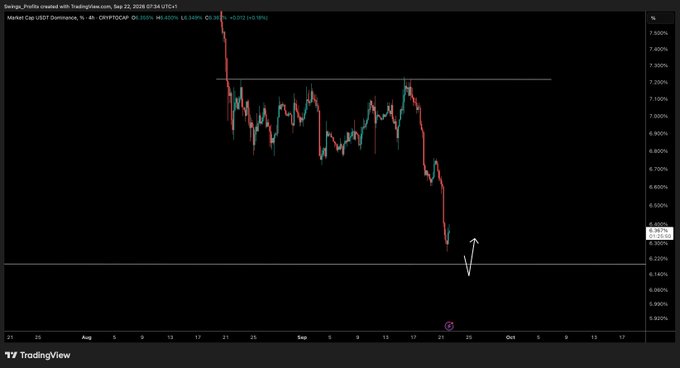This screenshot has height=368, width=680.
Task: Click the 7.000% price axis label
Action: click(658, 116)
